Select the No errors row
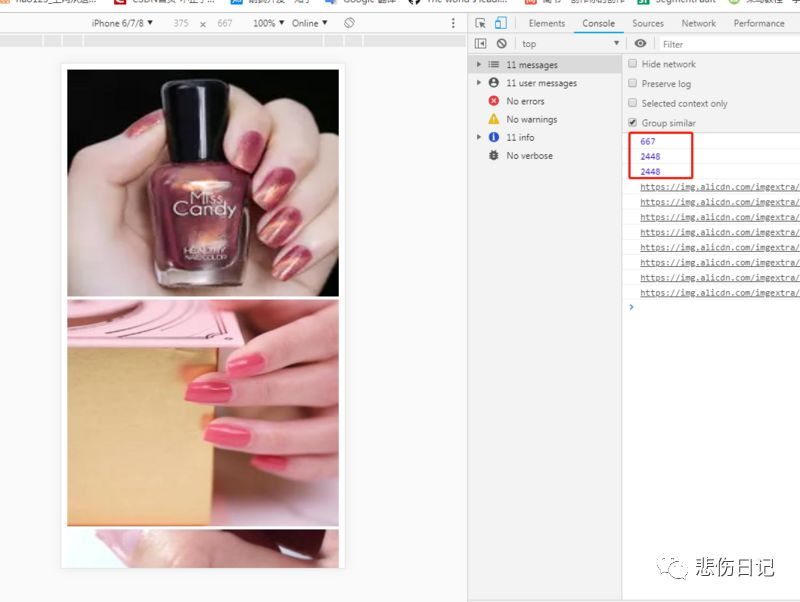800x602 pixels. (x=545, y=101)
